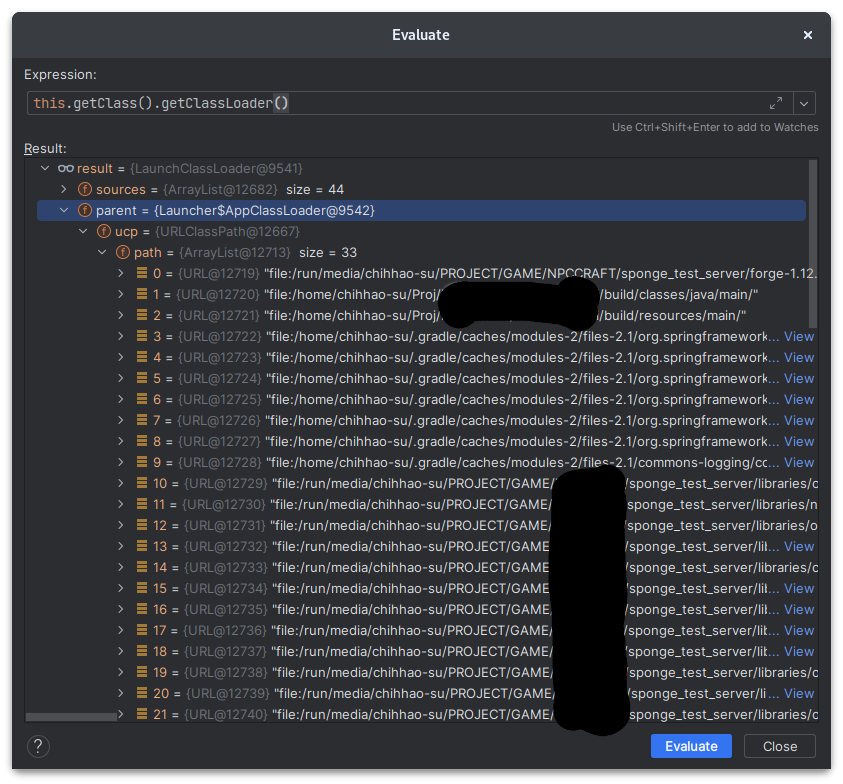Screen dimensions: 843x784
Task: Click the watch glasses icon beside result
Action: (66, 168)
